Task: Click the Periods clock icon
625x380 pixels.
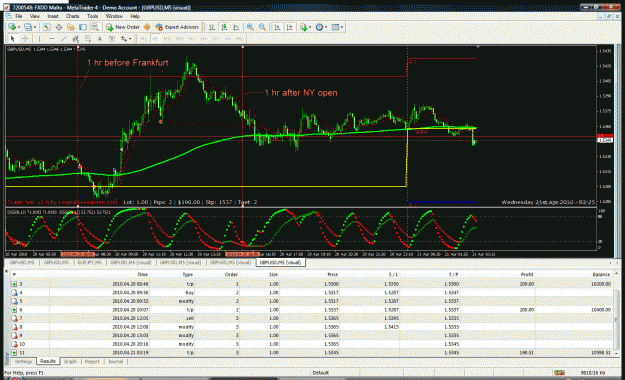Action: [x=319, y=27]
